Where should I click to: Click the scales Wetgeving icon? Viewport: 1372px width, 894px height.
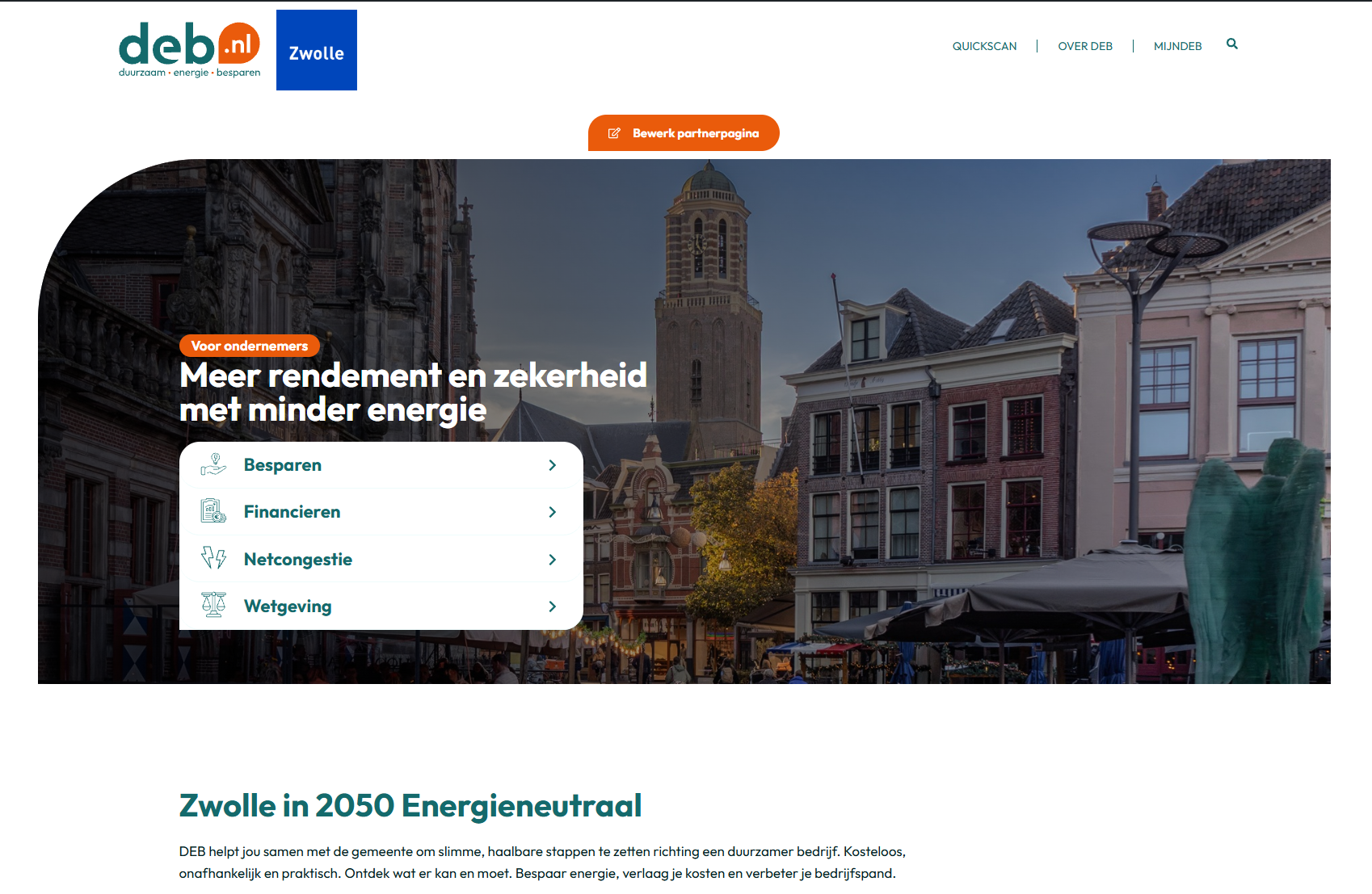tap(213, 605)
